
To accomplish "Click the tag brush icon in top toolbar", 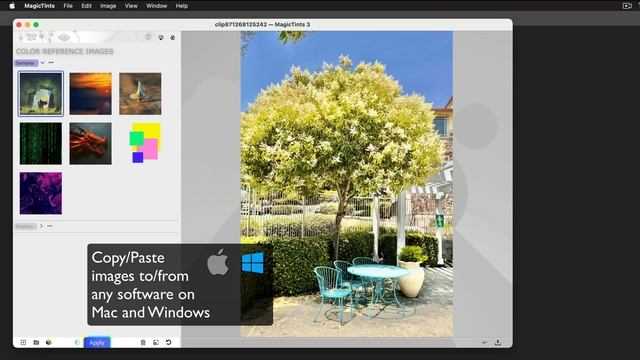I will (161, 37).
